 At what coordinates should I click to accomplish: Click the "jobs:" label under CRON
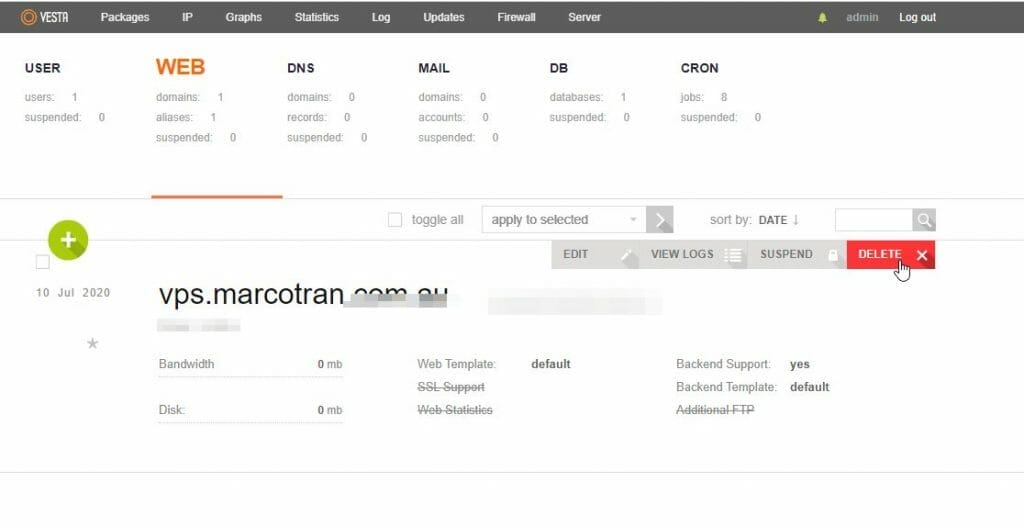(692, 97)
